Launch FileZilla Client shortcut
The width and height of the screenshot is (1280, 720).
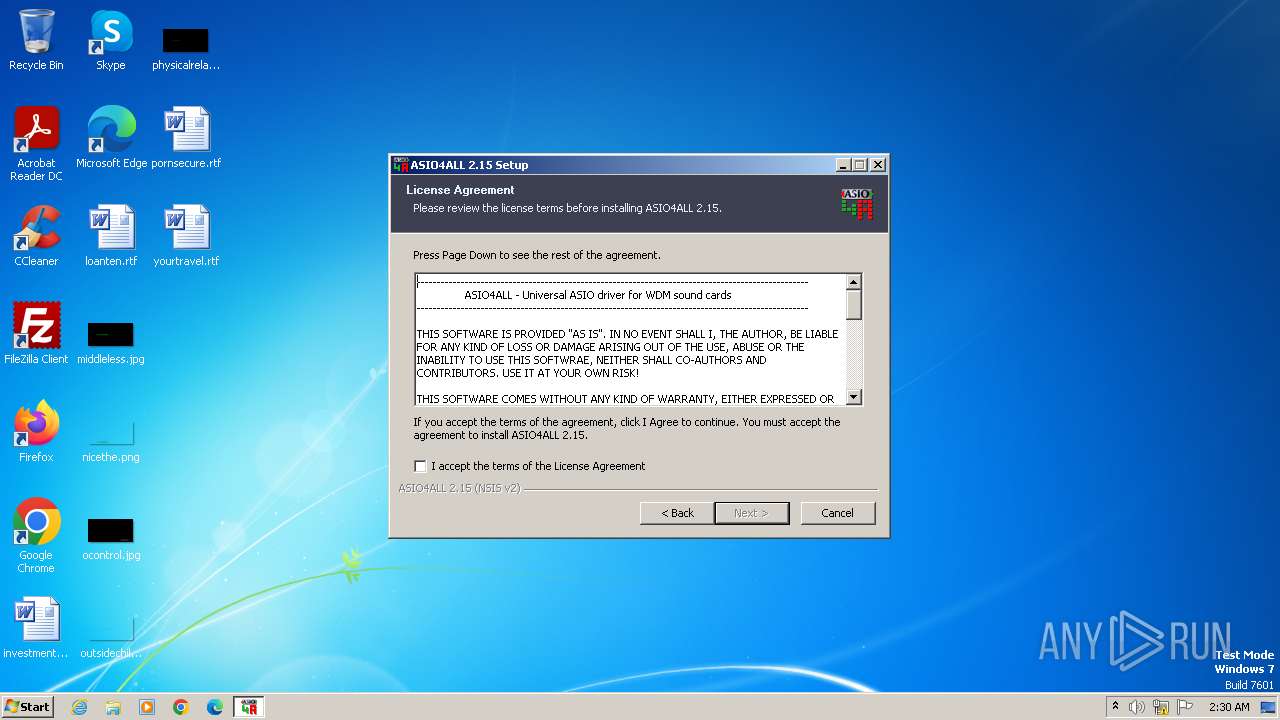point(36,334)
